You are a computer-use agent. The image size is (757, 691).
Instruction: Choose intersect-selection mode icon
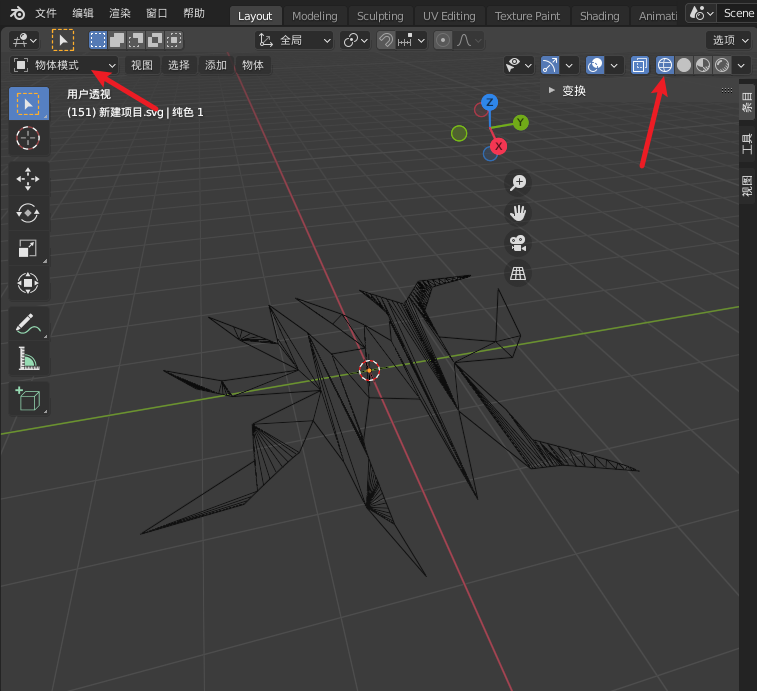click(174, 40)
